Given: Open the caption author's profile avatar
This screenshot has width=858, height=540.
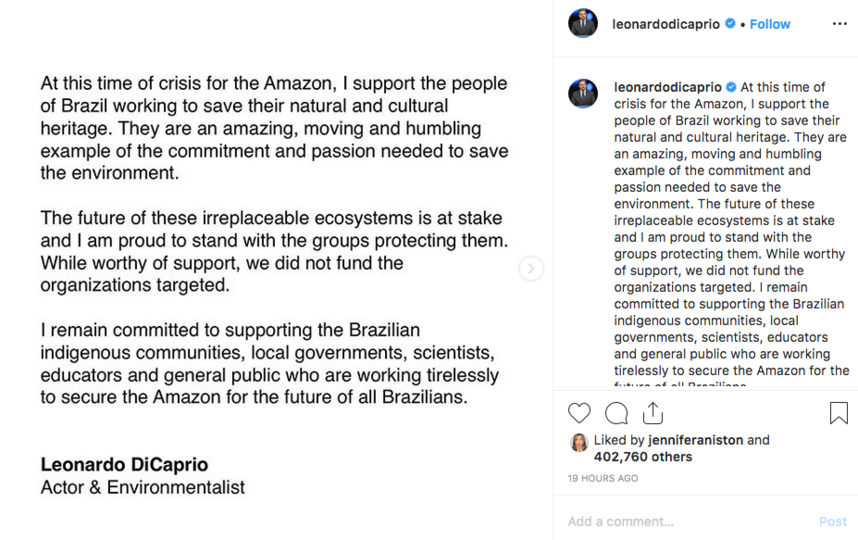Looking at the screenshot, I should (x=583, y=94).
